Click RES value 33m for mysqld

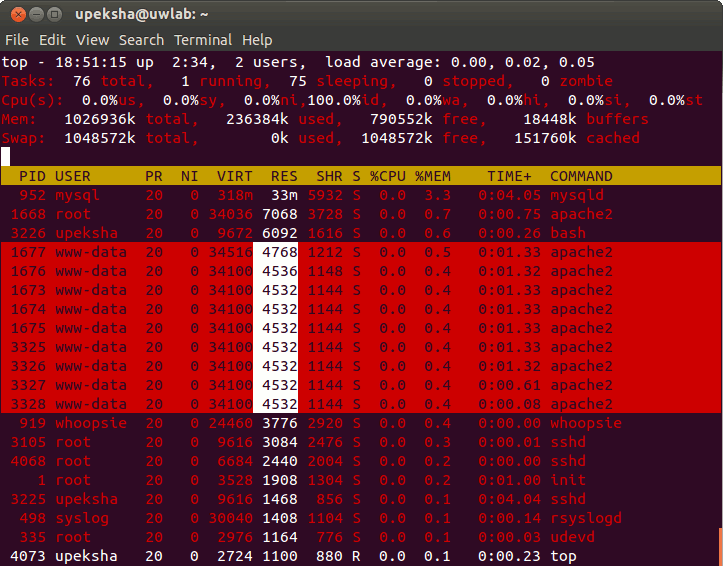tap(284, 195)
